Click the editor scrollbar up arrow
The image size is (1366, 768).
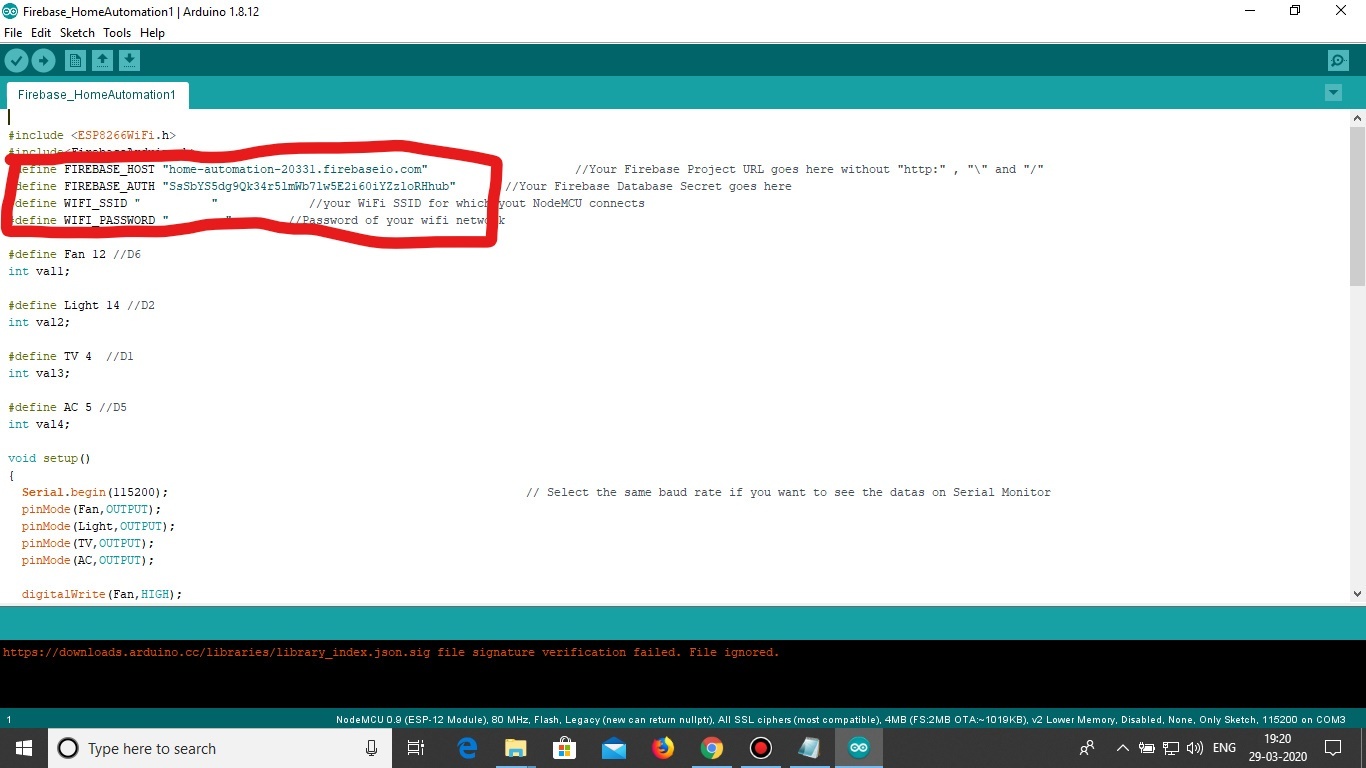(x=1357, y=119)
